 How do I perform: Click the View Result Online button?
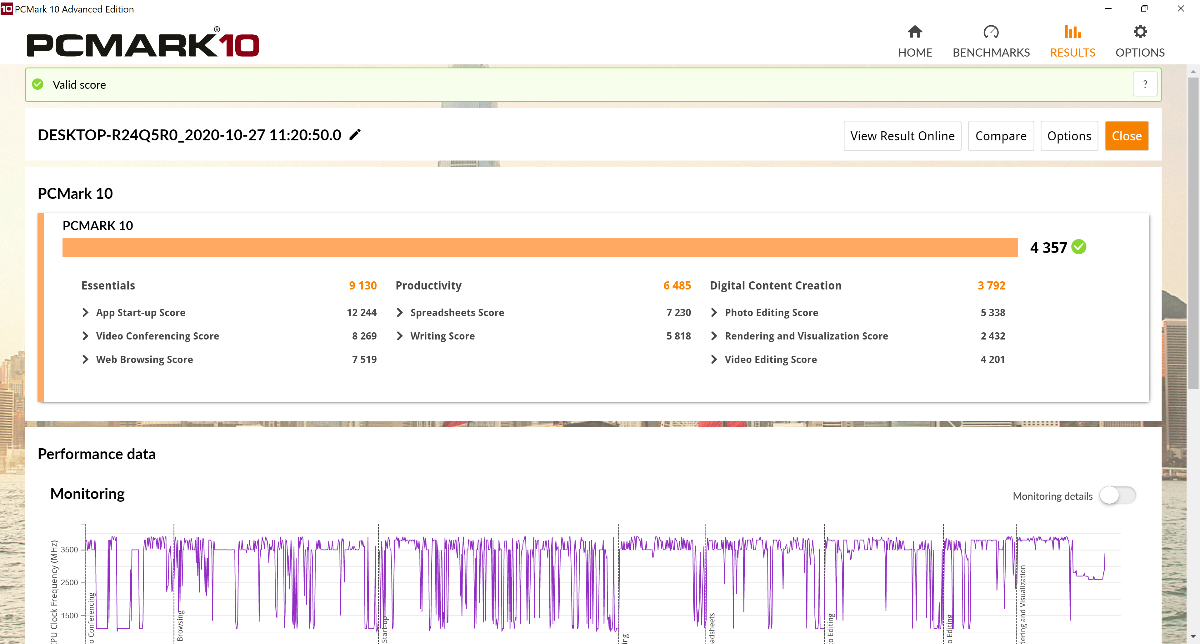click(x=902, y=136)
